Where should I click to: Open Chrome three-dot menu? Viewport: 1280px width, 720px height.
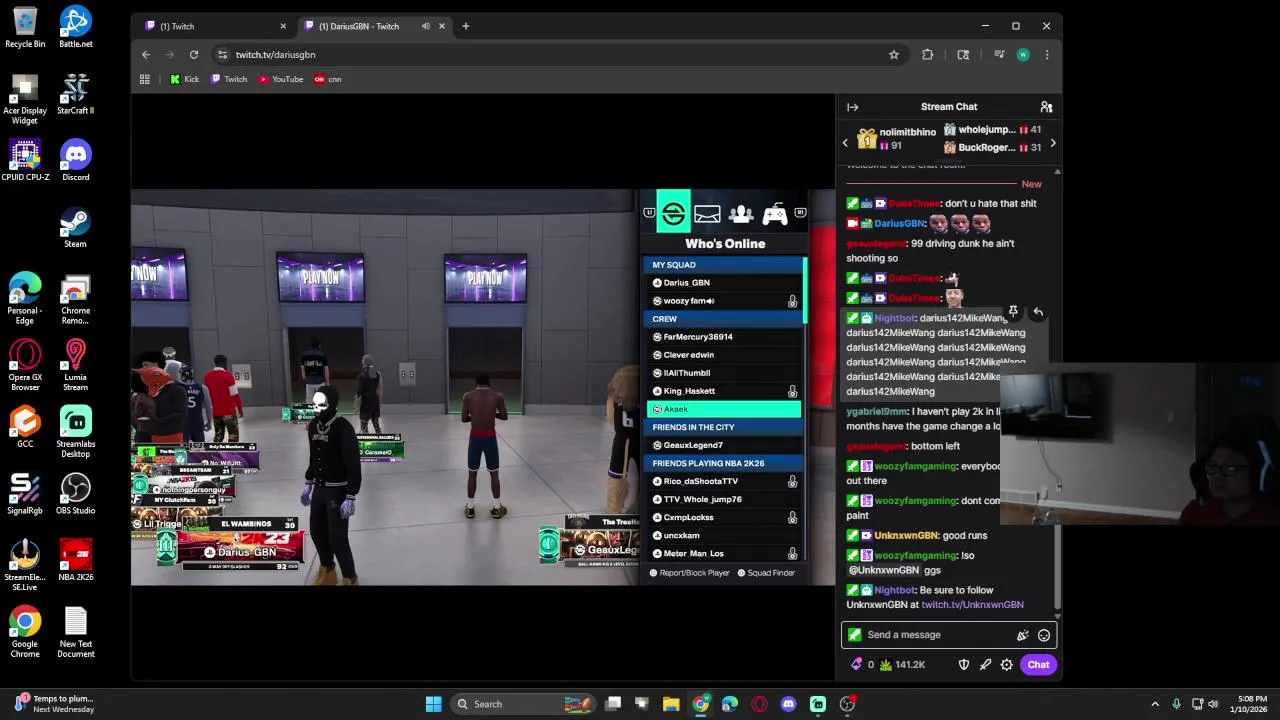1047,55
